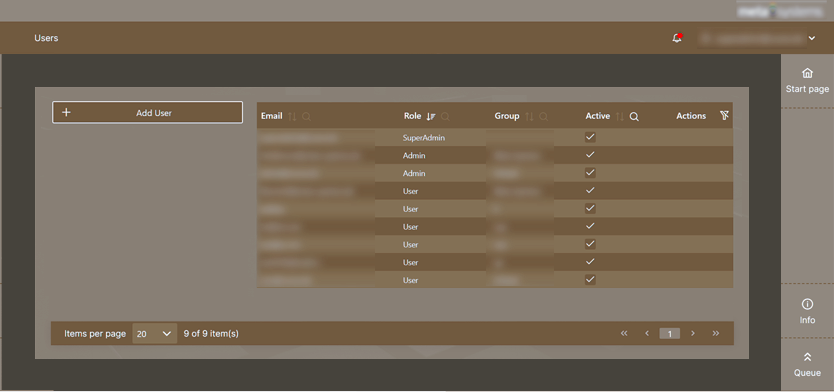Go to Start page via home icon
Screen dimensions: 834x392
(807, 73)
